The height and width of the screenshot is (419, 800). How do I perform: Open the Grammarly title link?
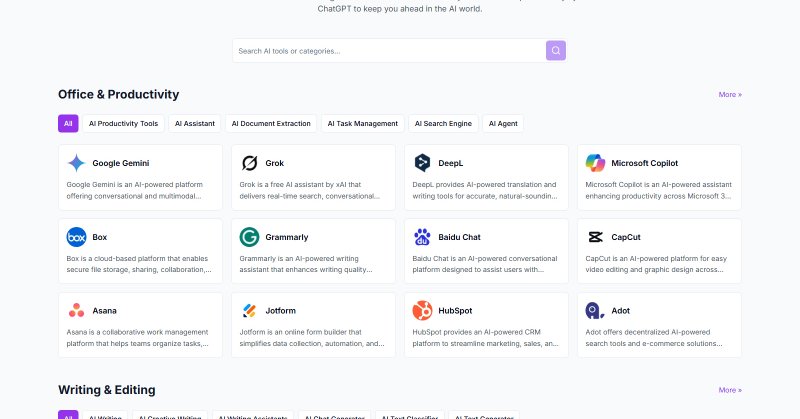[x=287, y=237]
